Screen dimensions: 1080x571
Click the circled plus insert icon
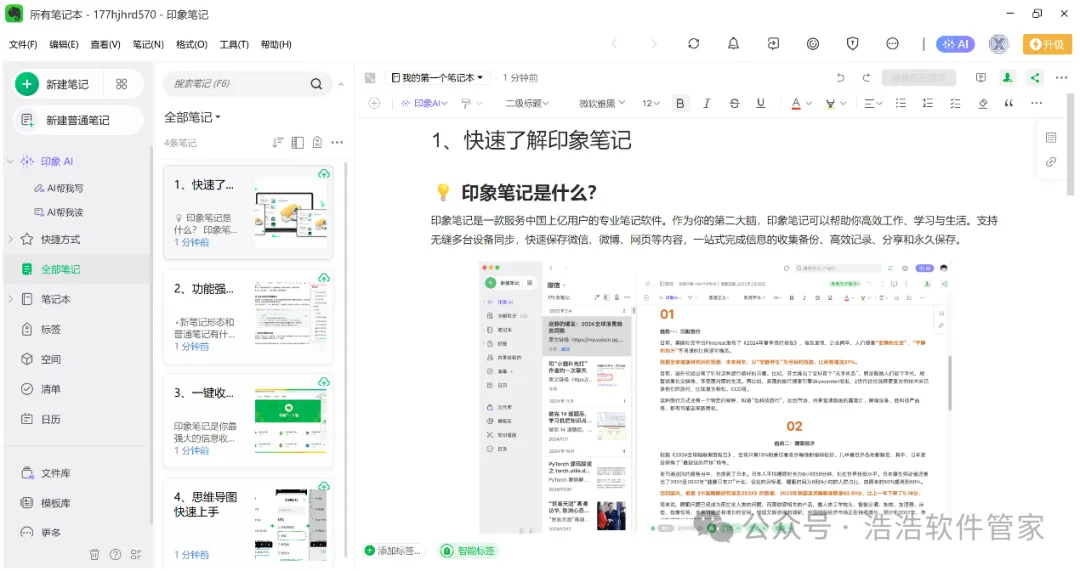tap(374, 103)
